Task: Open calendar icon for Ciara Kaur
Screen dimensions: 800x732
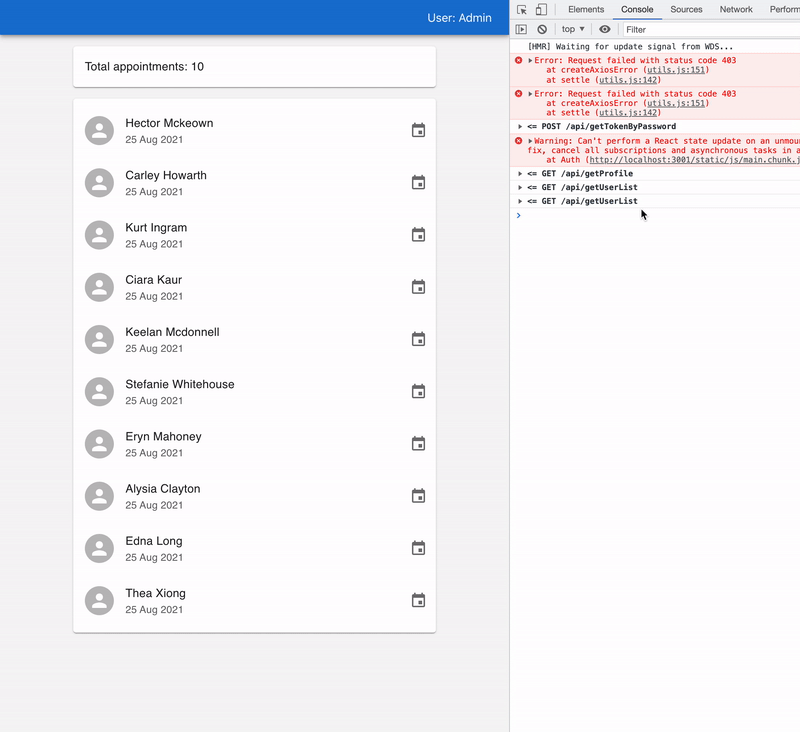Action: (x=418, y=287)
